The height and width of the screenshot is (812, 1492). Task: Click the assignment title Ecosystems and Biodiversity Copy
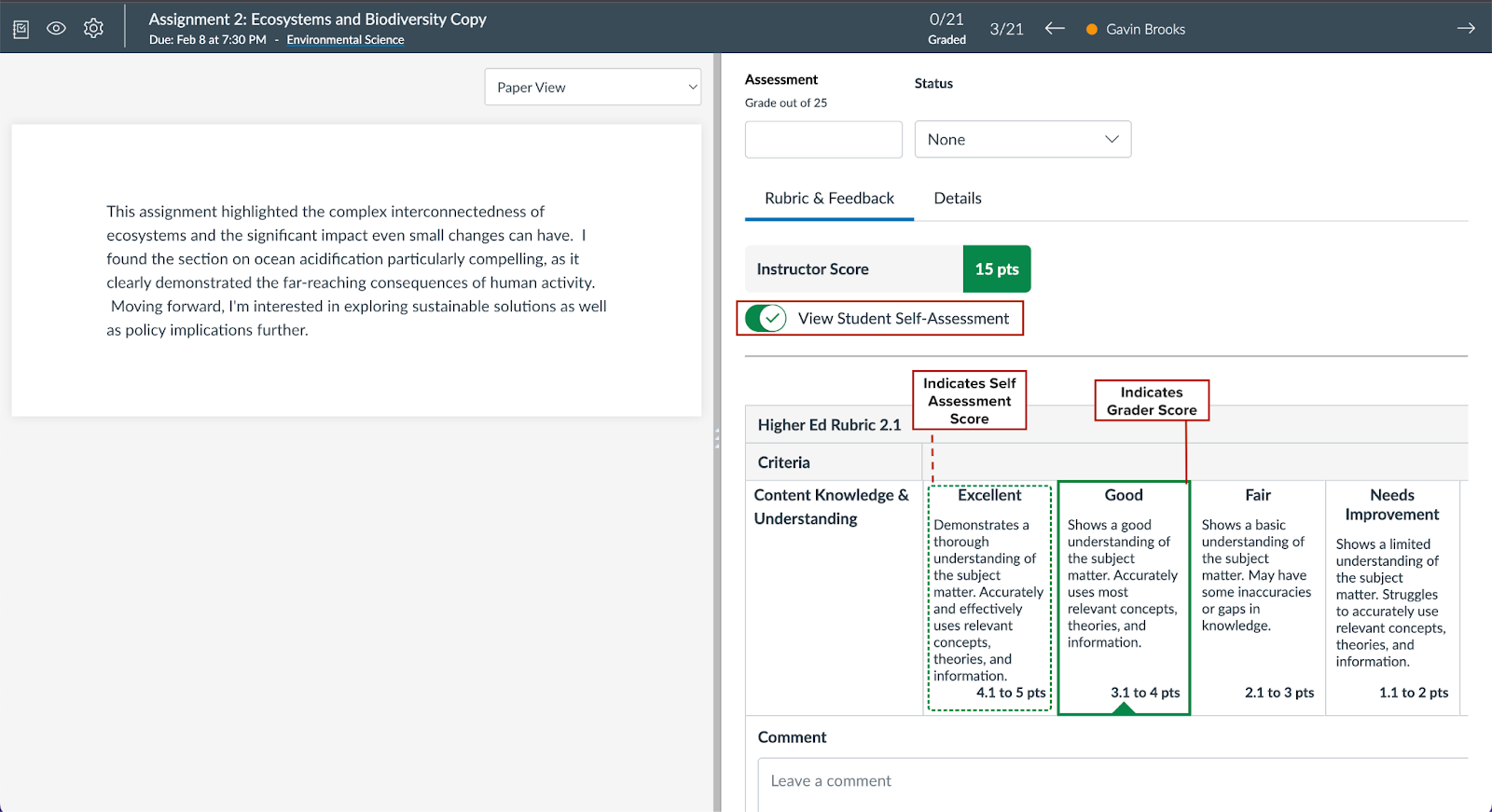pos(317,19)
